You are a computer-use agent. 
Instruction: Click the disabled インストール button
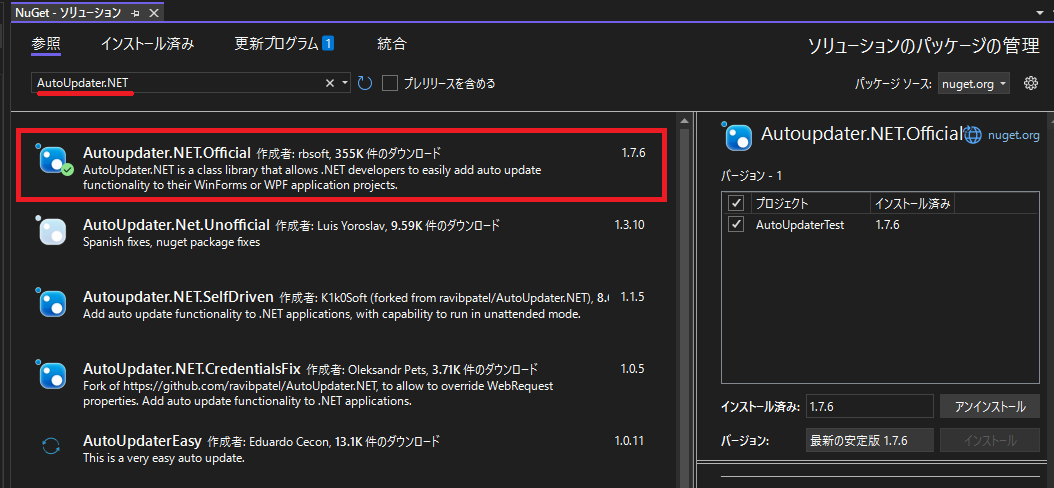989,441
